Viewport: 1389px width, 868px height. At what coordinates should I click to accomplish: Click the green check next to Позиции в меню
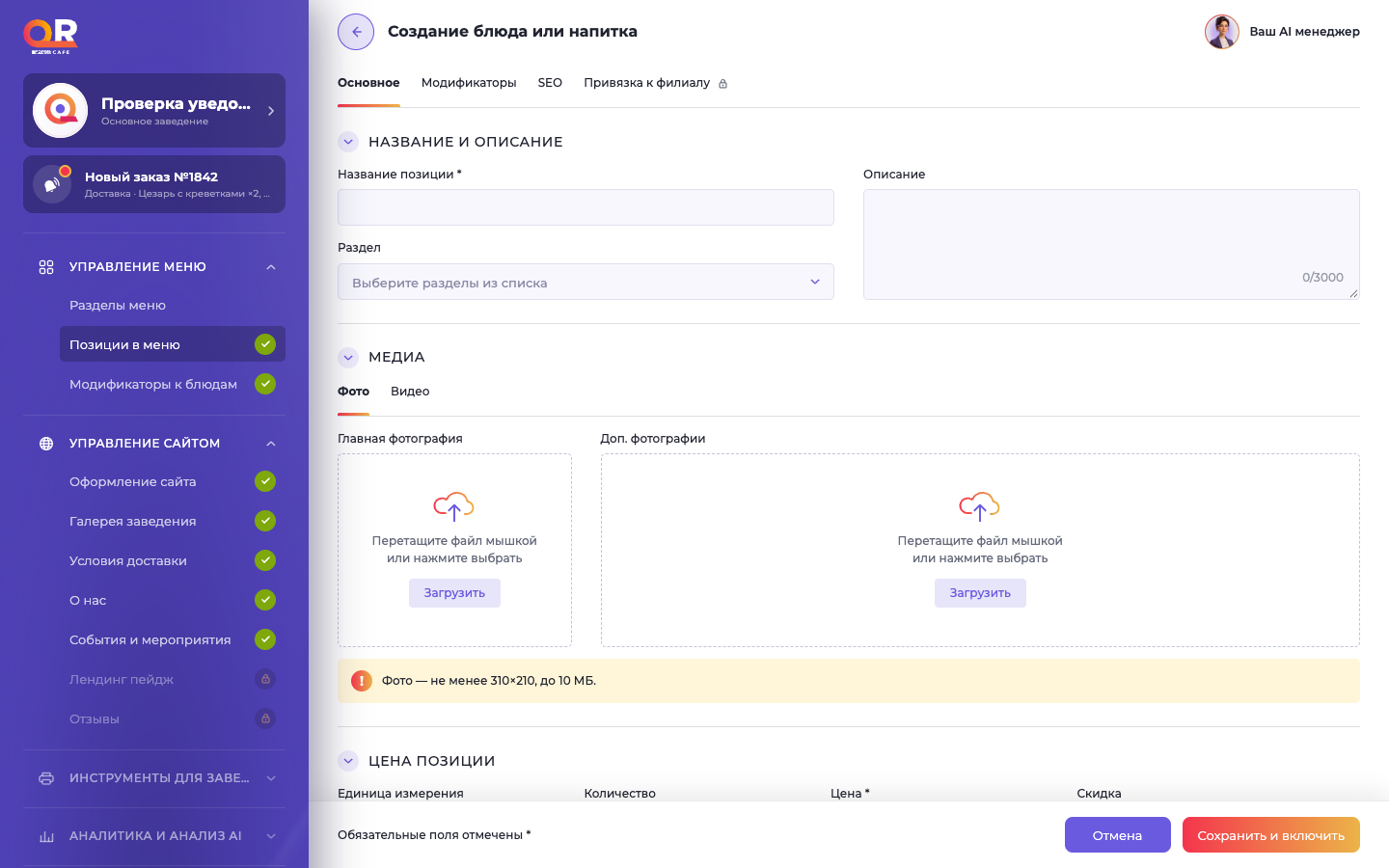[x=265, y=344]
